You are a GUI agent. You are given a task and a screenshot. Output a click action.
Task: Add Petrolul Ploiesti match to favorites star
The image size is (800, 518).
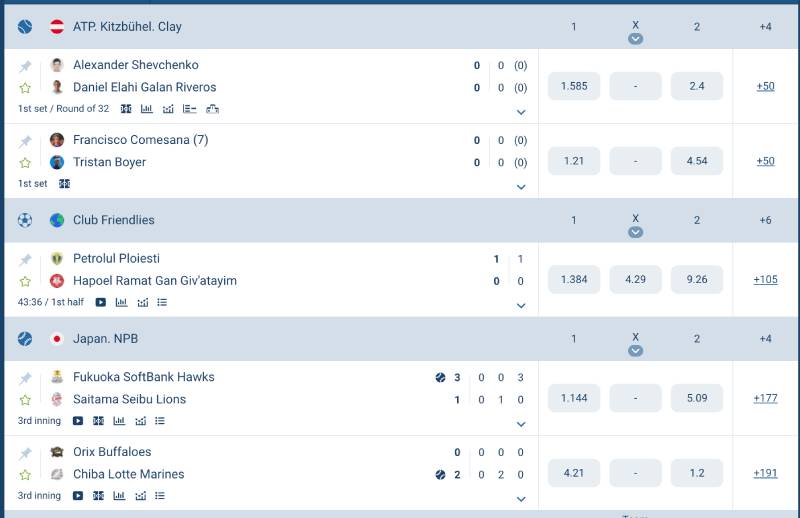[25, 281]
